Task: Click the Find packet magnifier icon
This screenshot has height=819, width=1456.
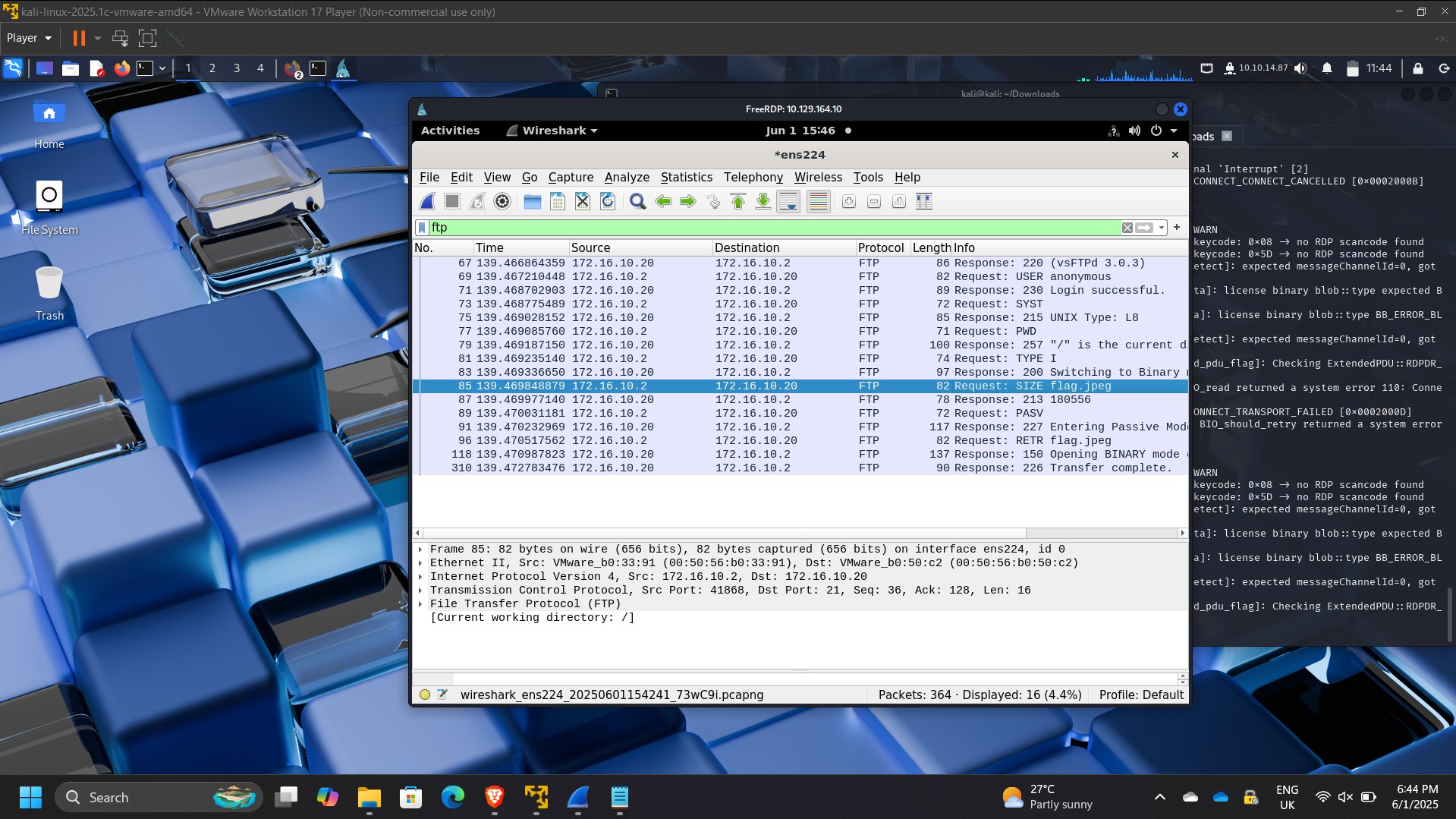Action: [x=637, y=201]
